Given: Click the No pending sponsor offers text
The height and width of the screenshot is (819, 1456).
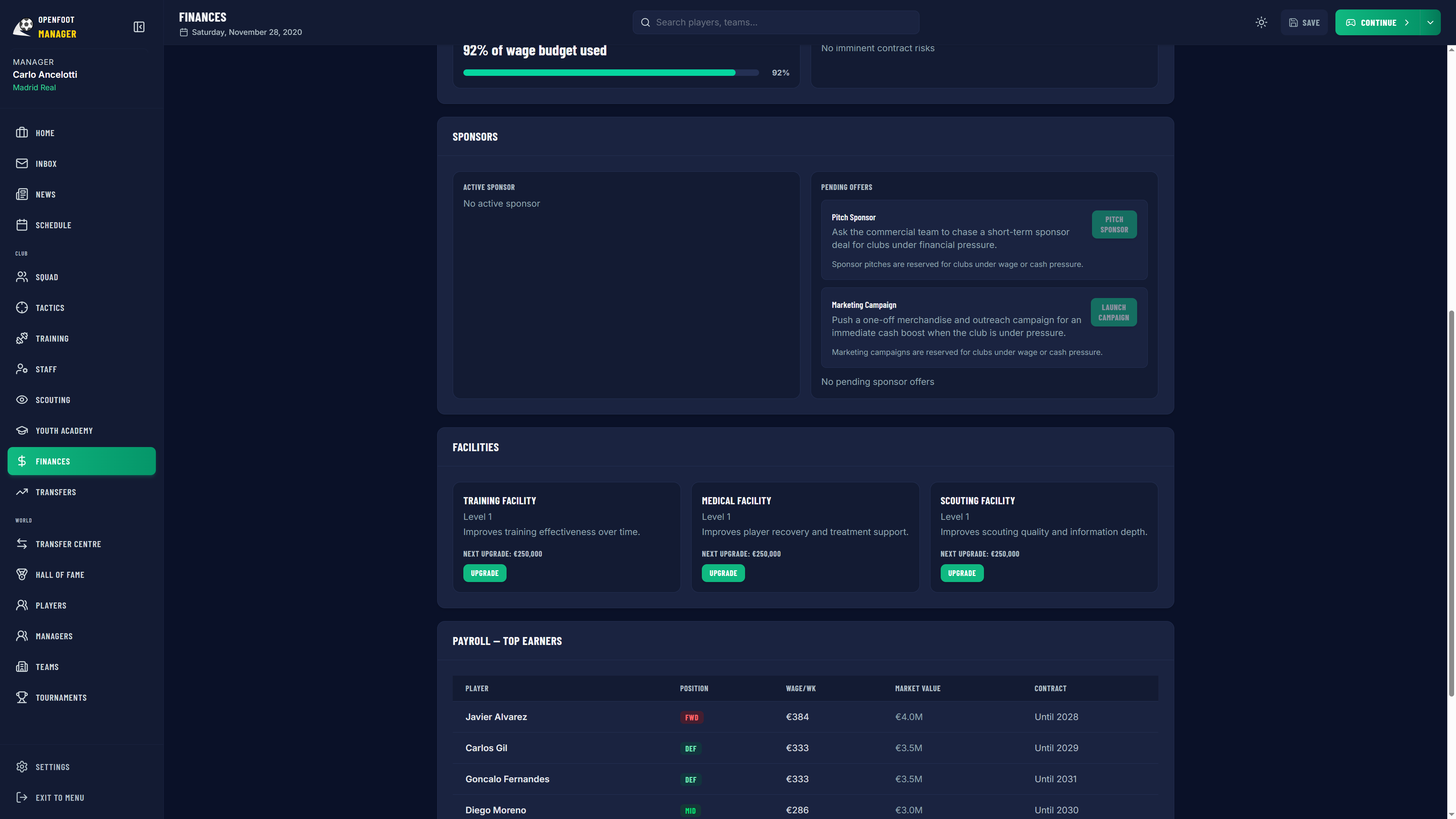Looking at the screenshot, I should (x=877, y=381).
